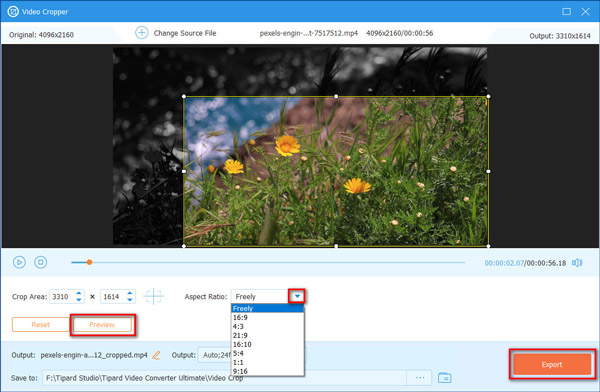The height and width of the screenshot is (392, 600).
Task: Click the Export button
Action: pyautogui.click(x=552, y=364)
